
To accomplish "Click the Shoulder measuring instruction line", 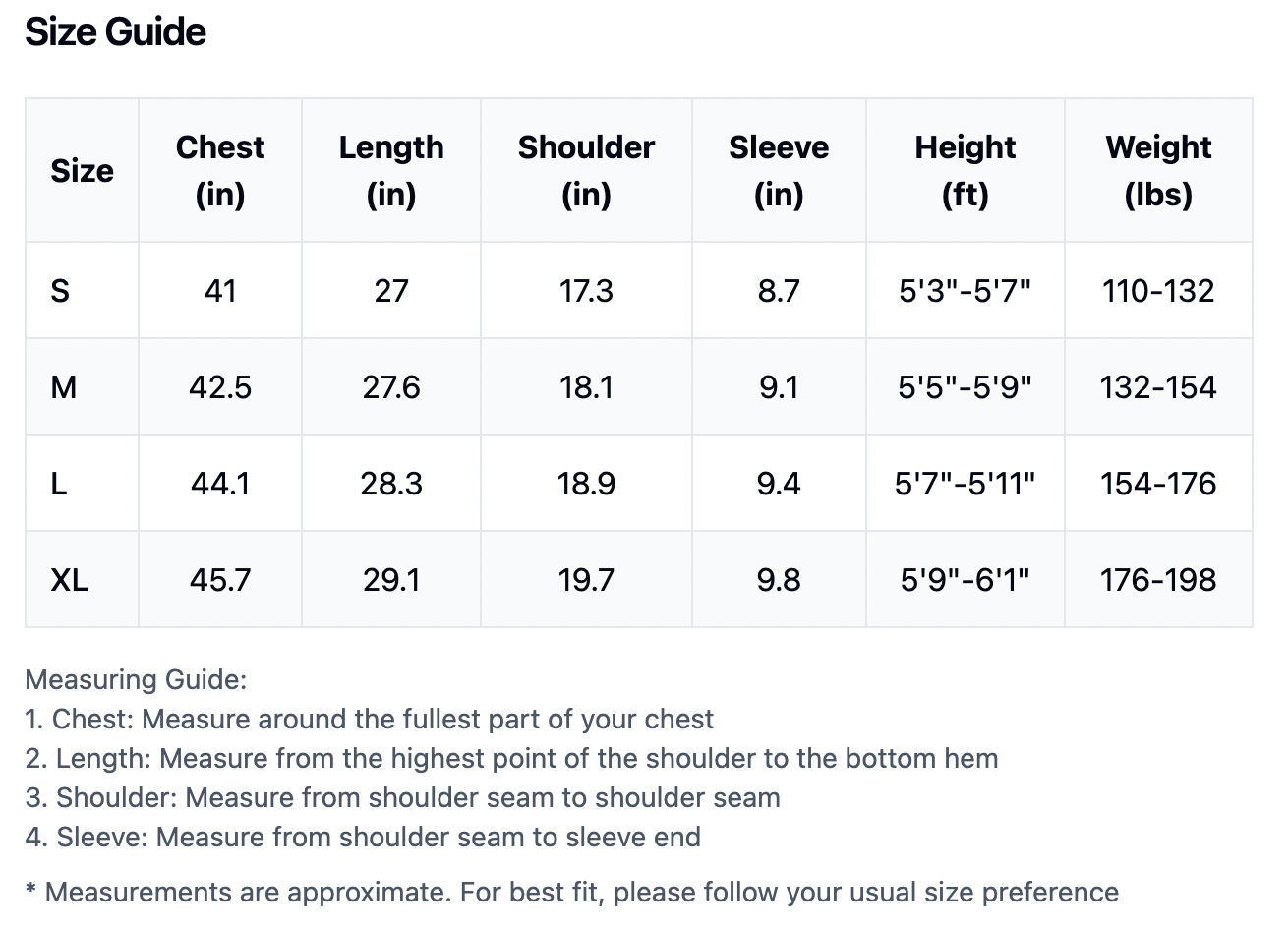I will [x=403, y=797].
